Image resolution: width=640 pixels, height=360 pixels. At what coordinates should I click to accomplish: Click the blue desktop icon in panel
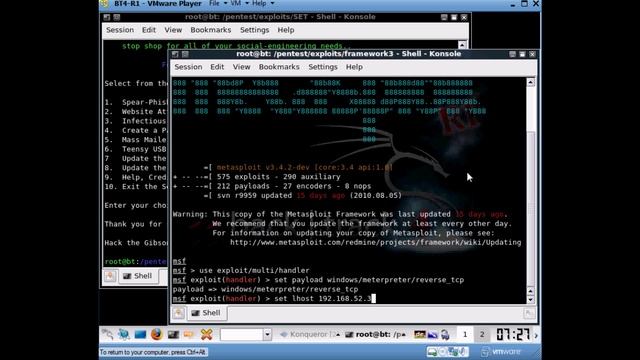click(x=140, y=335)
